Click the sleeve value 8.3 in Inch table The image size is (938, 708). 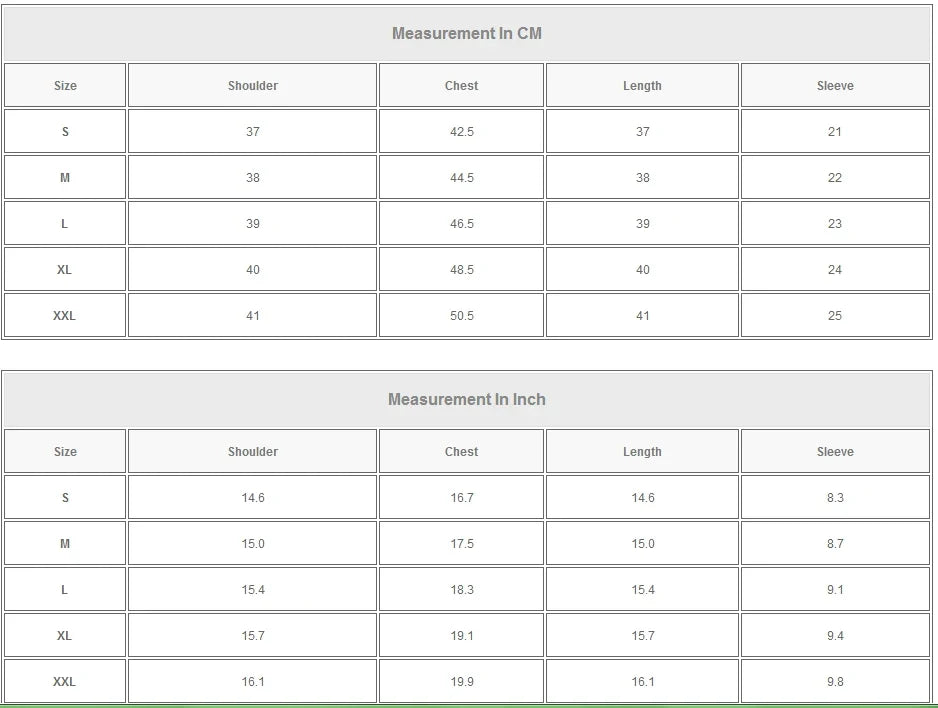click(x=835, y=498)
